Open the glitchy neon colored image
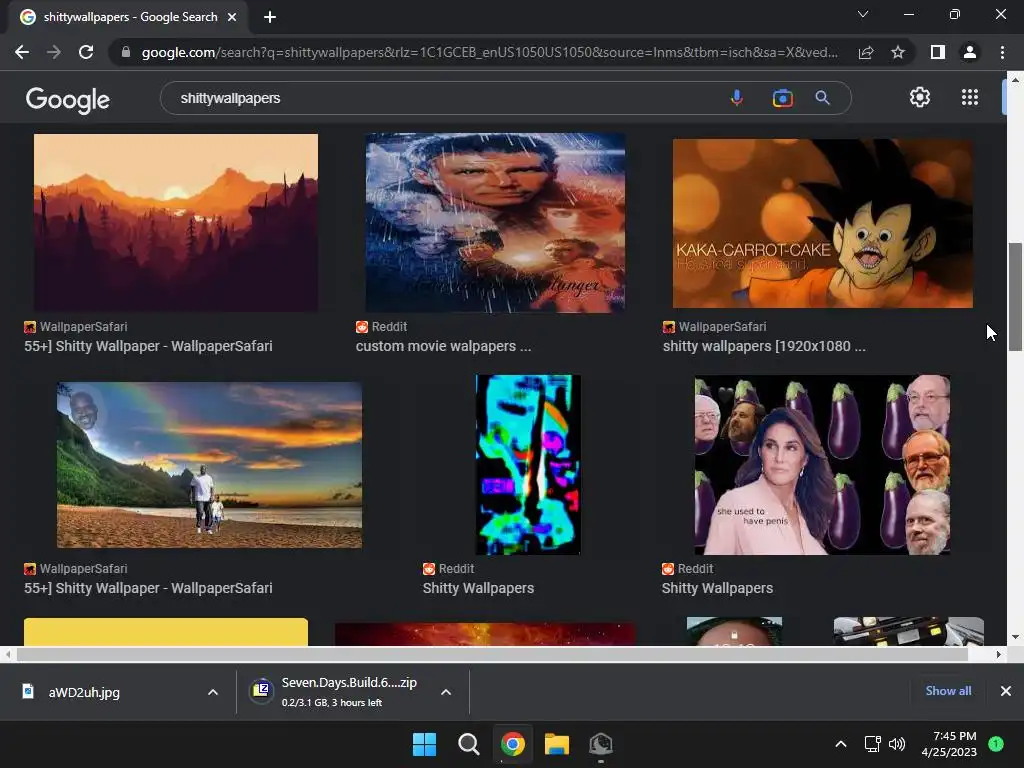The image size is (1024, 768). point(528,464)
